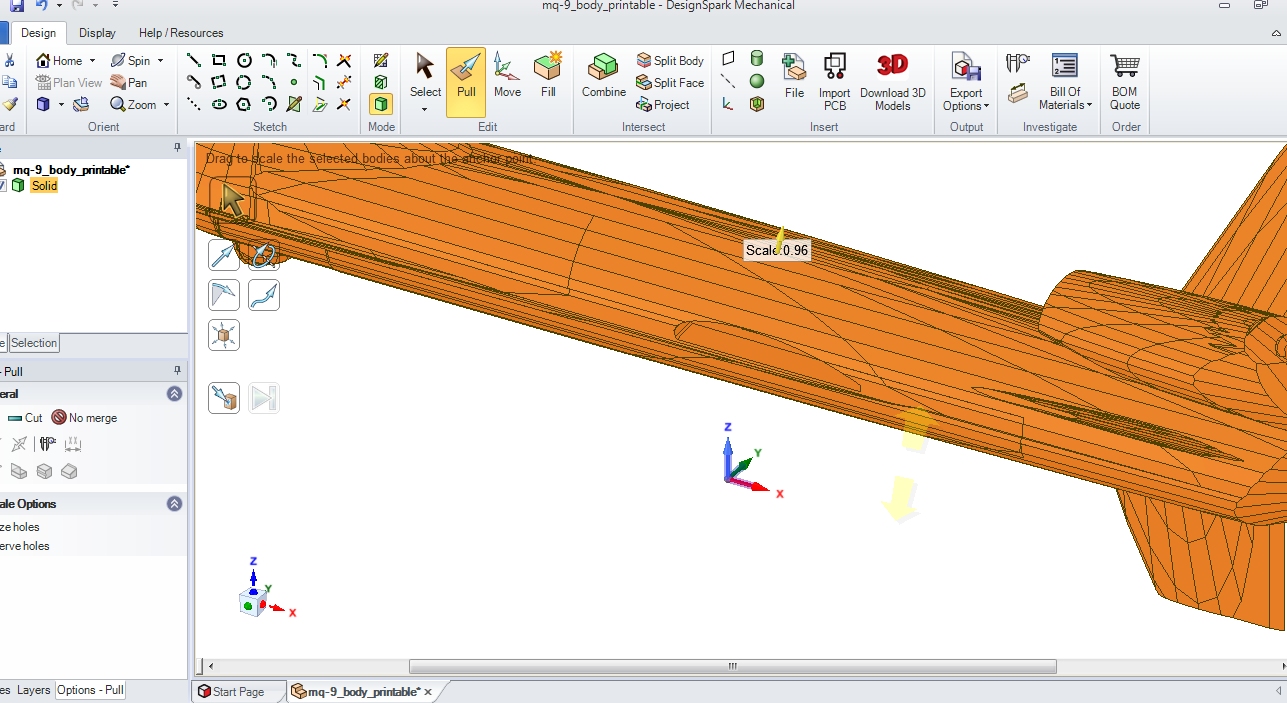Choose the Split Body tool
The height and width of the screenshot is (703, 1287).
pyautogui.click(x=670, y=61)
